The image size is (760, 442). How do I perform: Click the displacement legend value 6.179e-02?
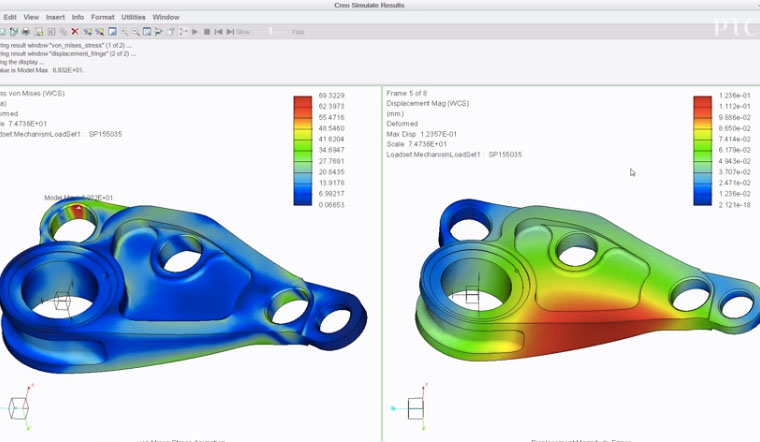point(735,150)
